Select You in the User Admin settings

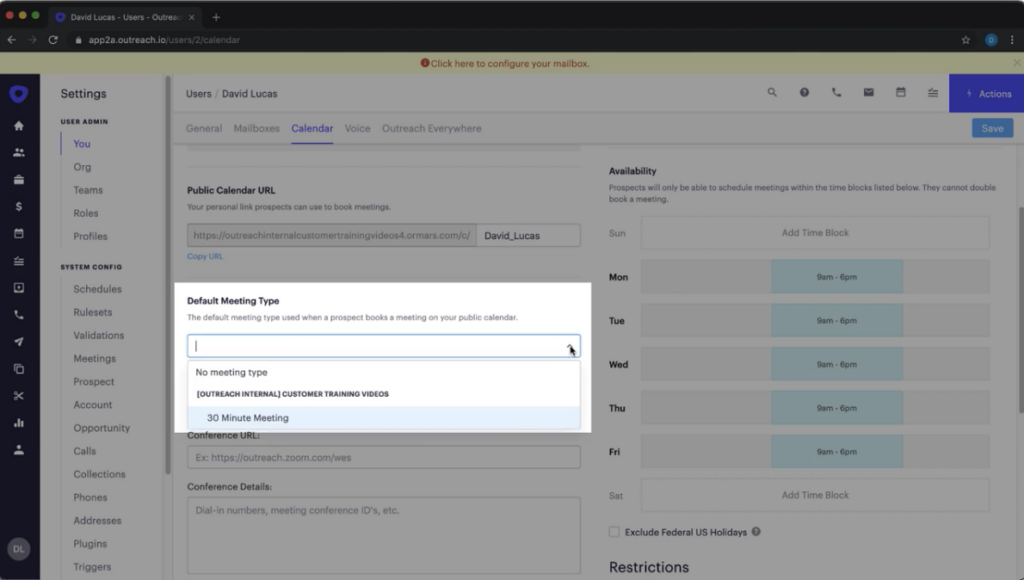(82, 144)
